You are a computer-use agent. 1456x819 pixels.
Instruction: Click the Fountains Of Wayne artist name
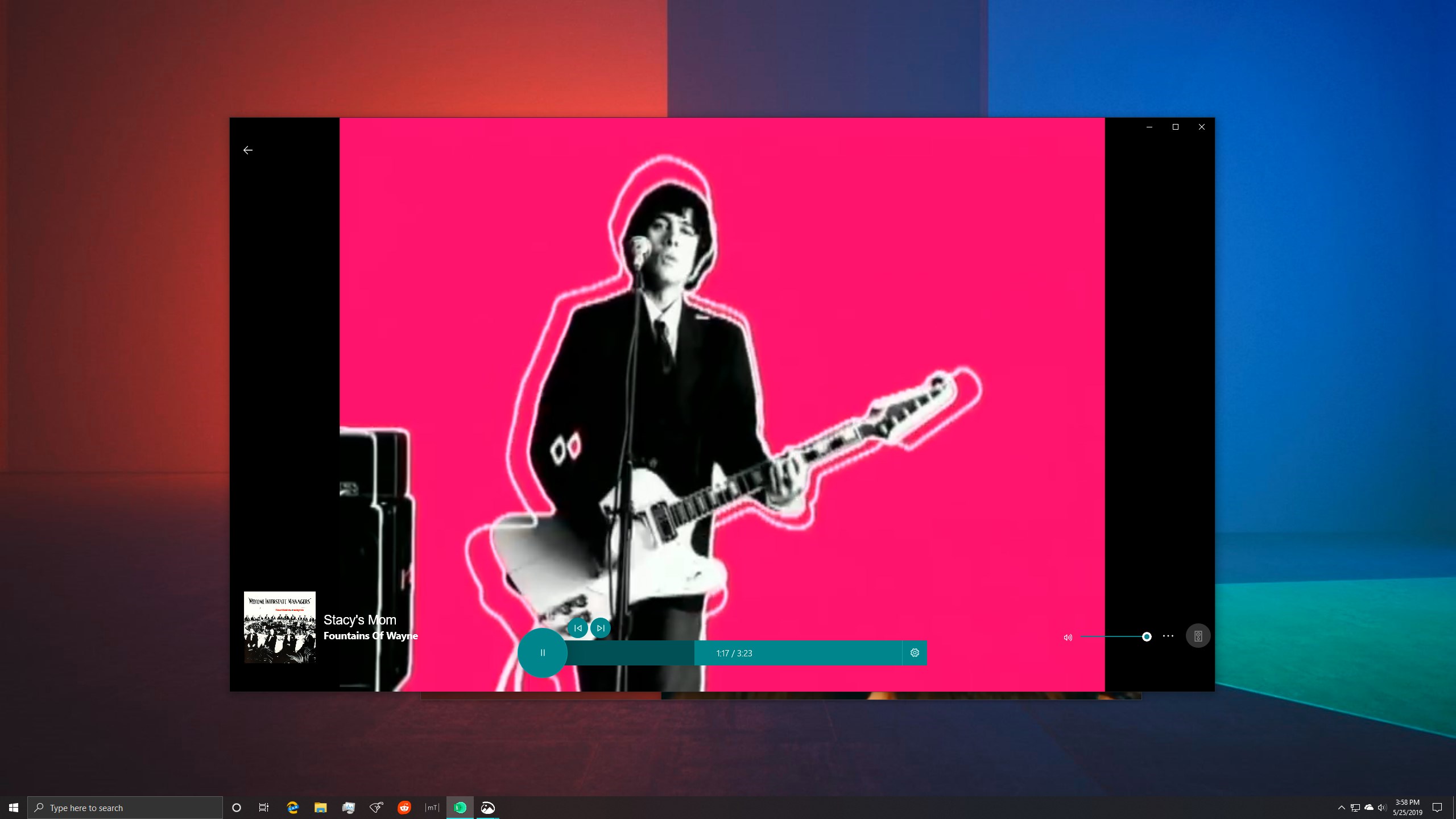tap(370, 636)
